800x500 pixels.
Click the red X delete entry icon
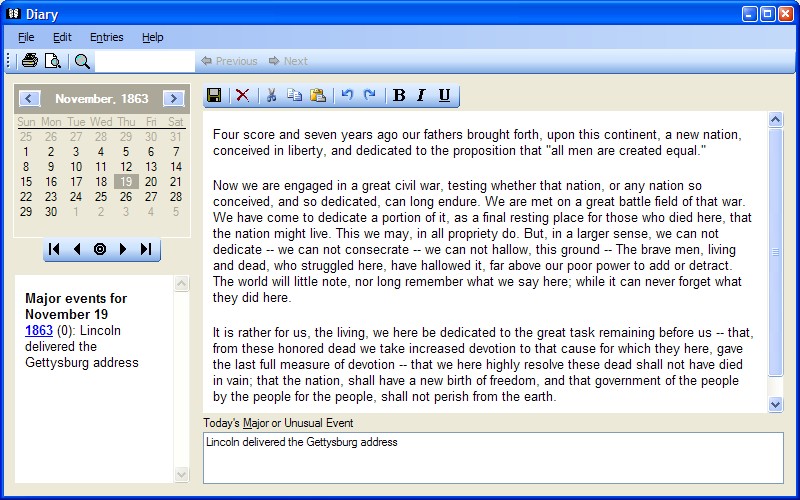pyautogui.click(x=242, y=96)
